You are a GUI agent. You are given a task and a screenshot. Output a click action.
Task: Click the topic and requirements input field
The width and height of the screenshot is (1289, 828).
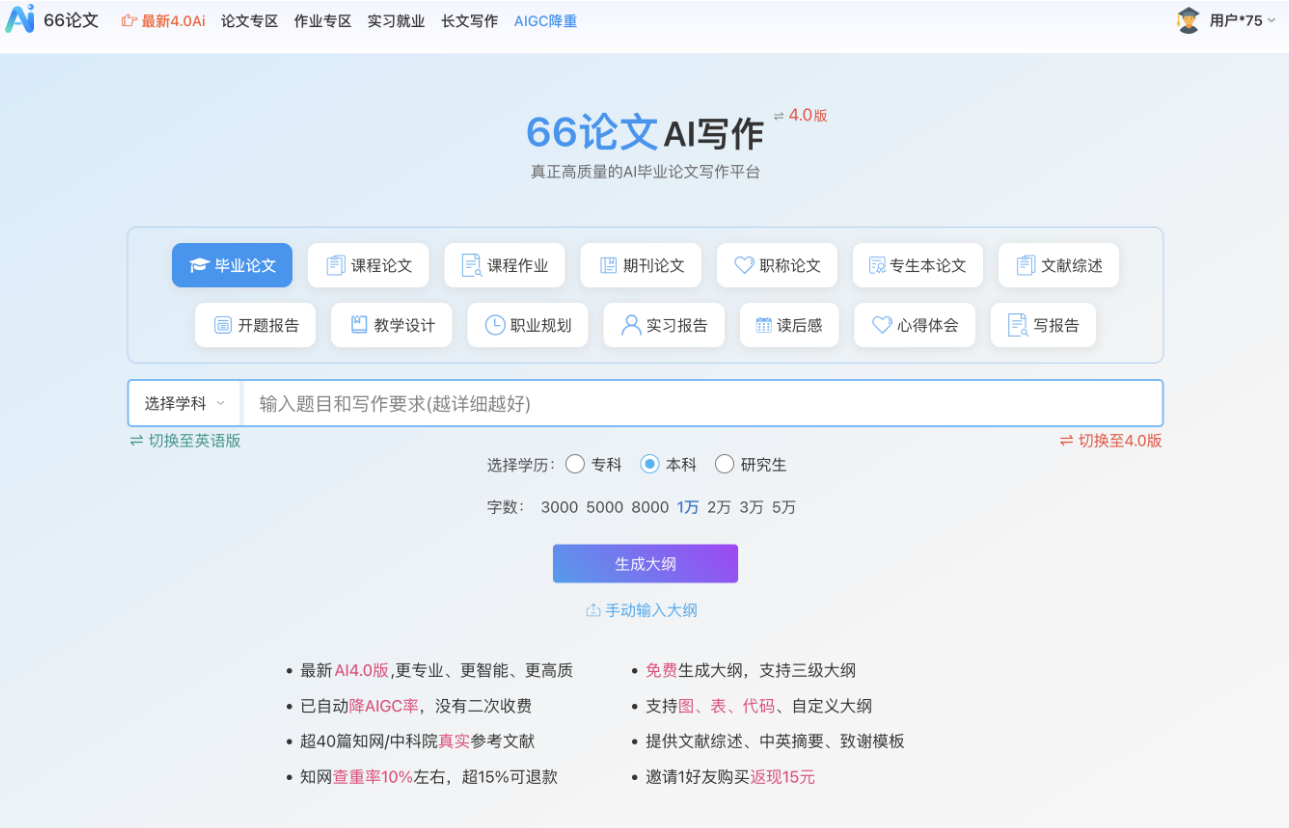tap(702, 403)
